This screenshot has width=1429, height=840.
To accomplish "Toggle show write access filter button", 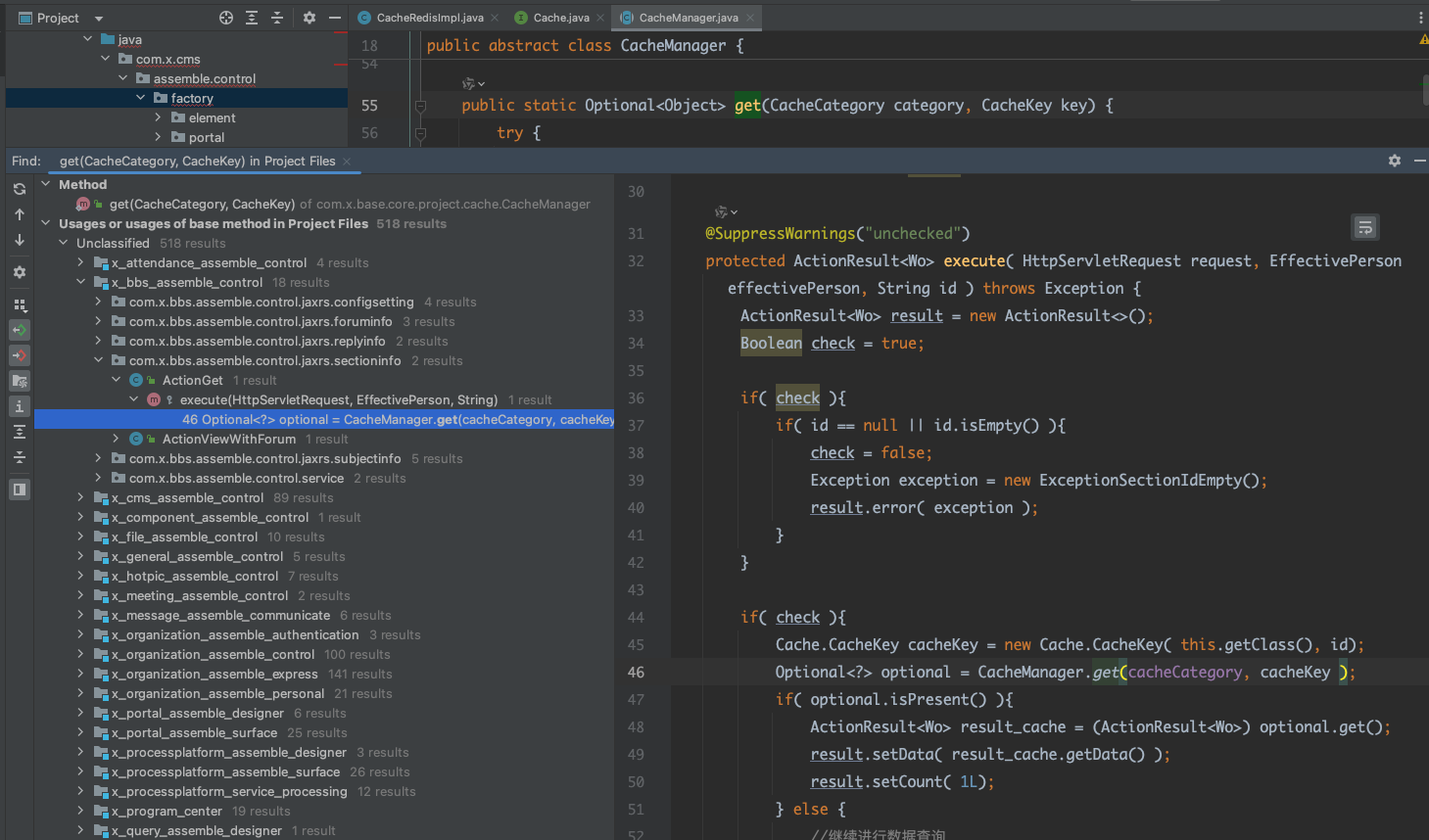I will pos(20,355).
